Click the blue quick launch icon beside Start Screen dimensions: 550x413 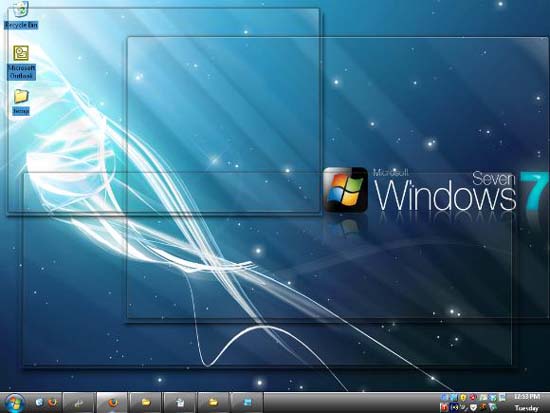(39, 402)
